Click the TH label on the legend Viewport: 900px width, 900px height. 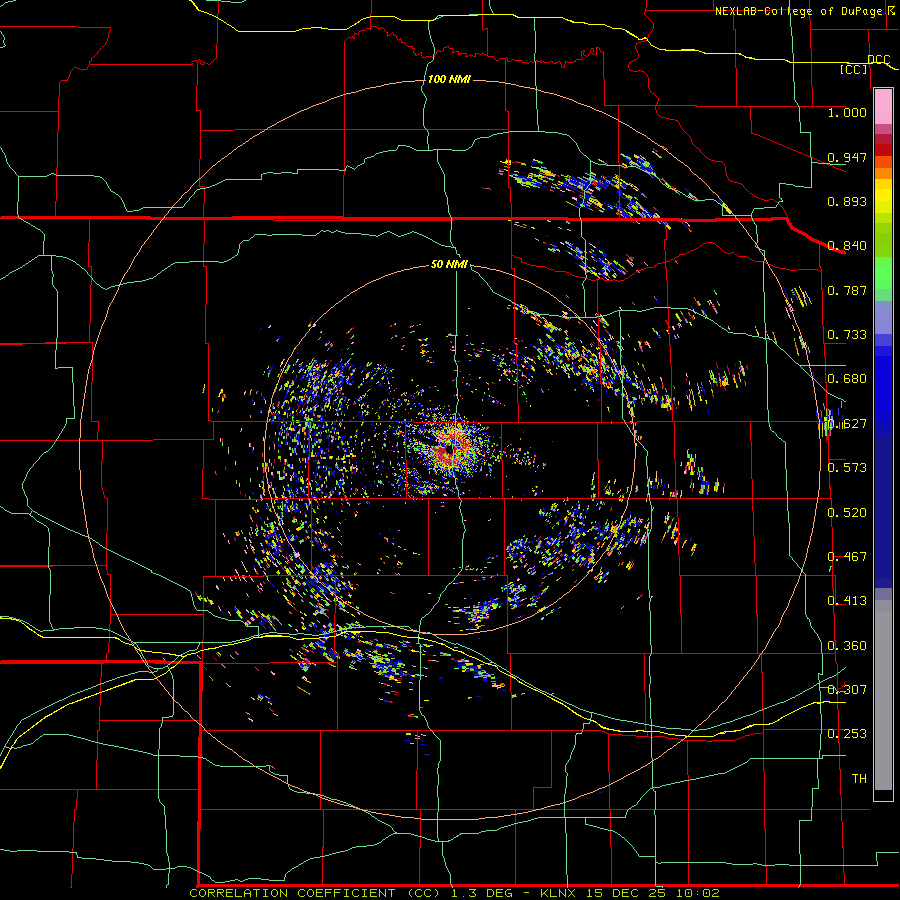pyautogui.click(x=859, y=779)
